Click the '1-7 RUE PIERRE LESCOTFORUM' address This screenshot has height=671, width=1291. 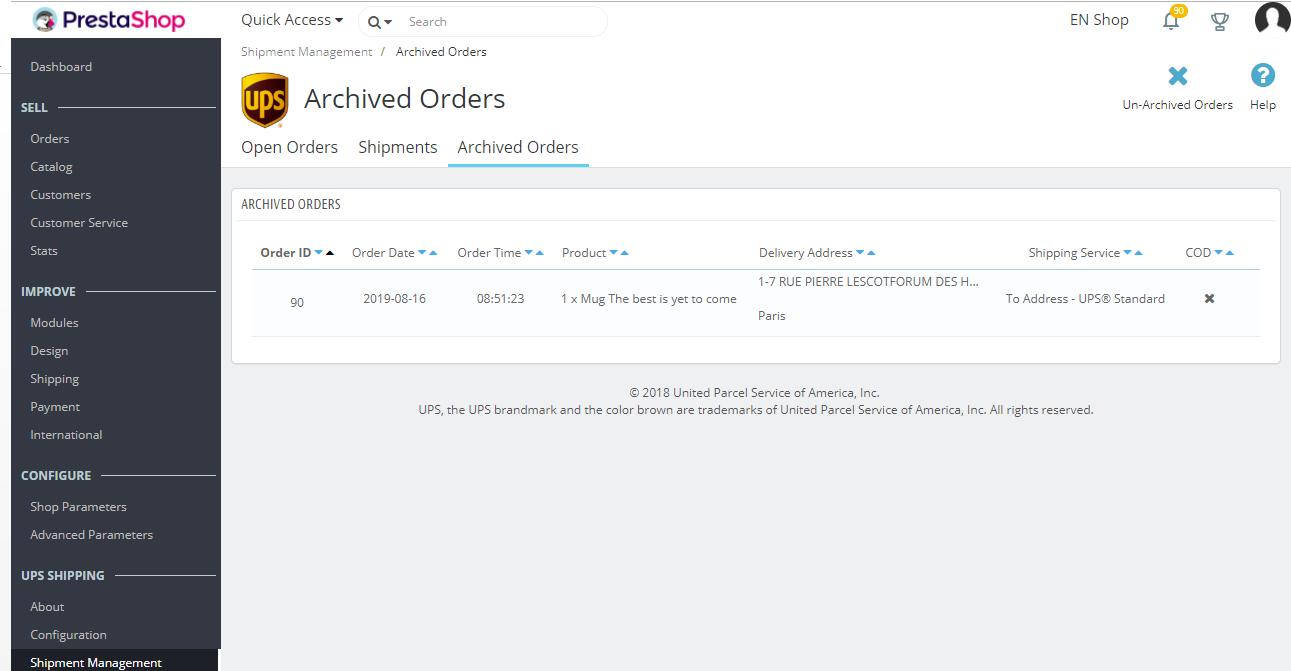[x=868, y=282]
